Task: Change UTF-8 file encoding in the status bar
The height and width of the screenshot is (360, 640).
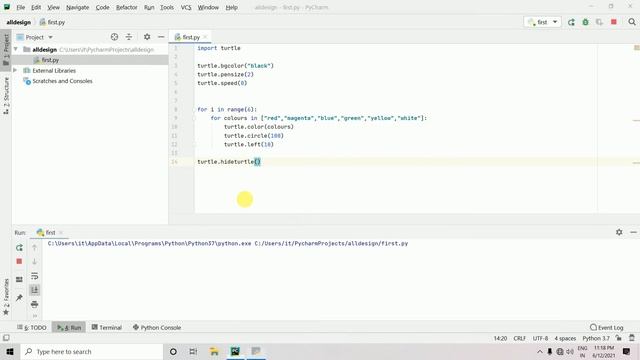Action: (540, 338)
